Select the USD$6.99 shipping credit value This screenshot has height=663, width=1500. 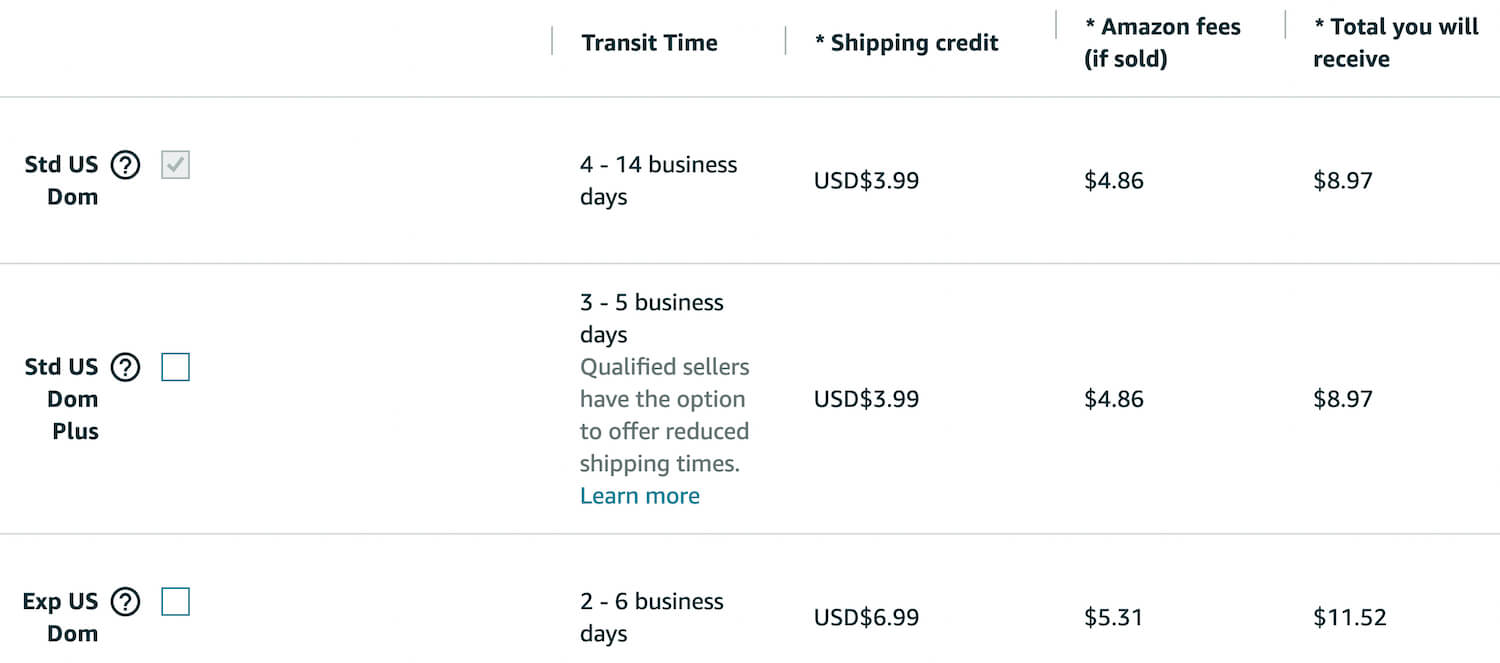(x=867, y=617)
